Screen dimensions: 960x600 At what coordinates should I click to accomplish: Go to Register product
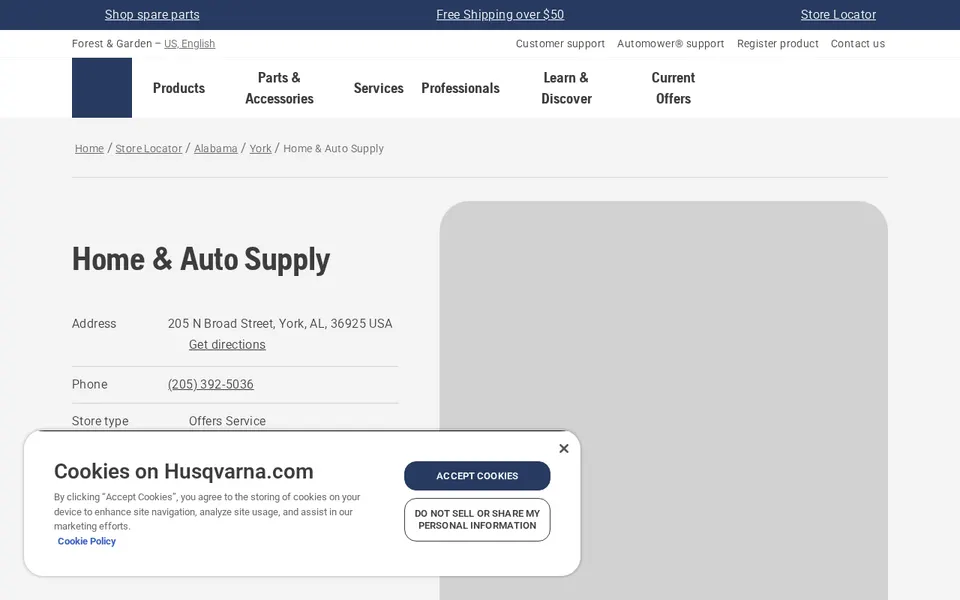(x=778, y=43)
